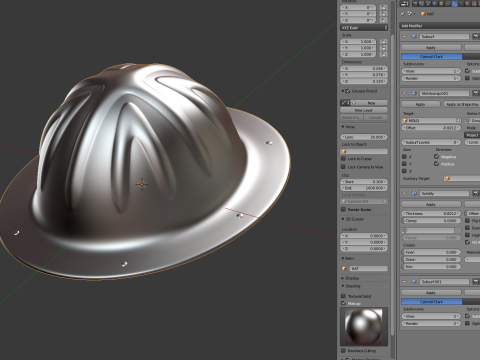
Task: Click the Shrinkwrap modifier type icon
Action: click(x=414, y=93)
